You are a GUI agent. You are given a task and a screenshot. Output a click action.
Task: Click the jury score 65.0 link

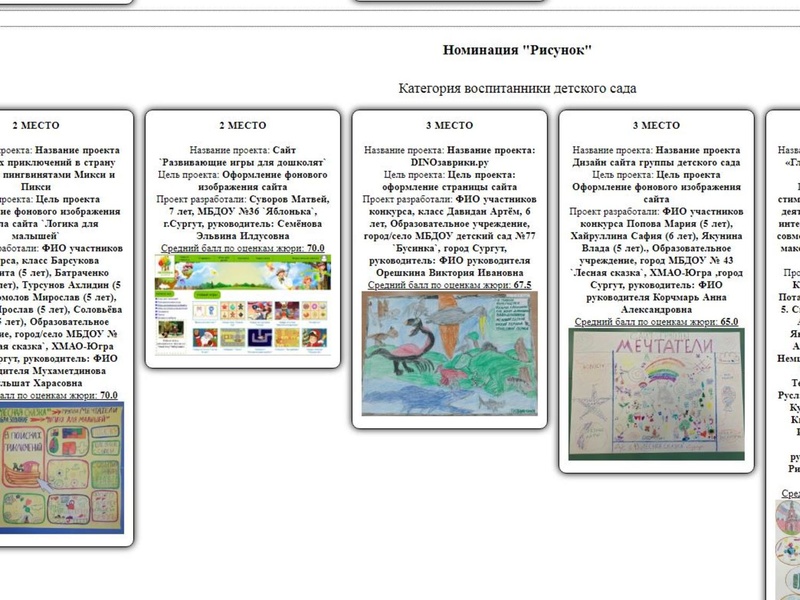(656, 322)
